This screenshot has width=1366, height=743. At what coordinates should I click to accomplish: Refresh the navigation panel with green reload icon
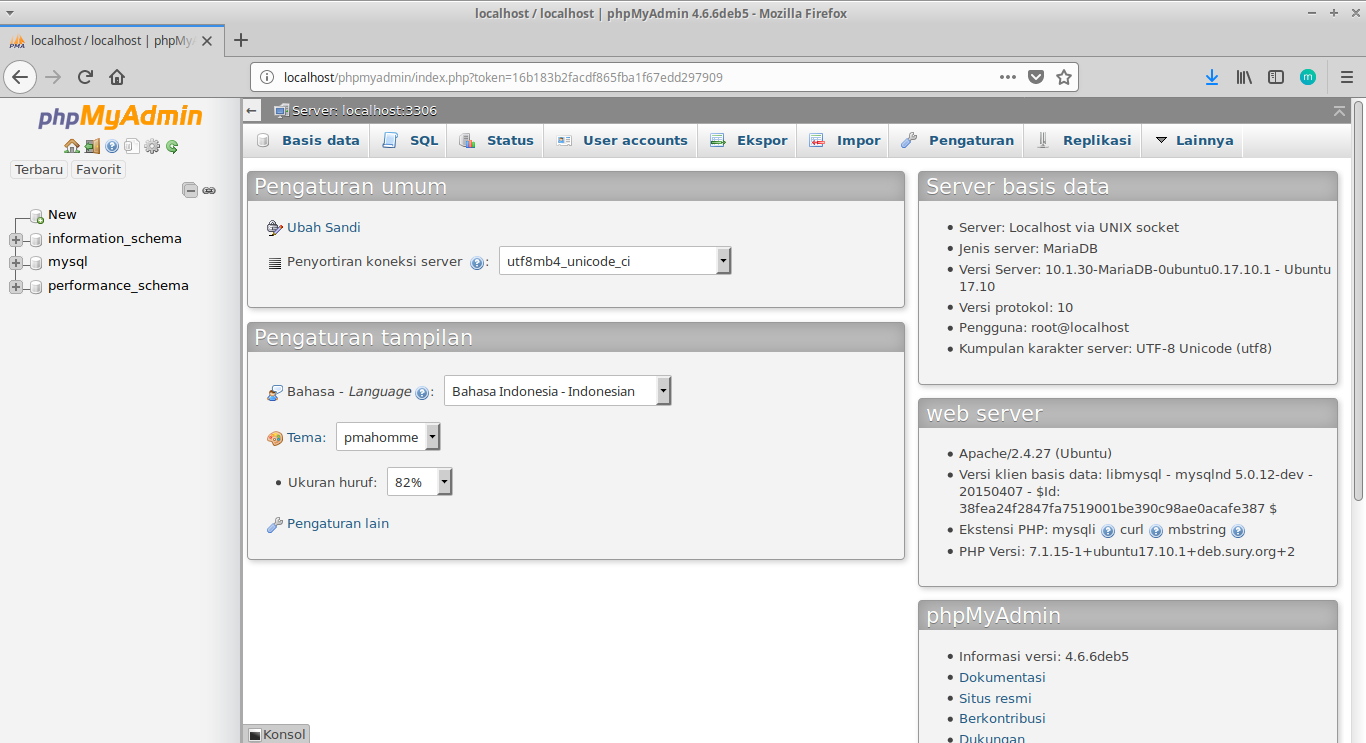click(172, 146)
